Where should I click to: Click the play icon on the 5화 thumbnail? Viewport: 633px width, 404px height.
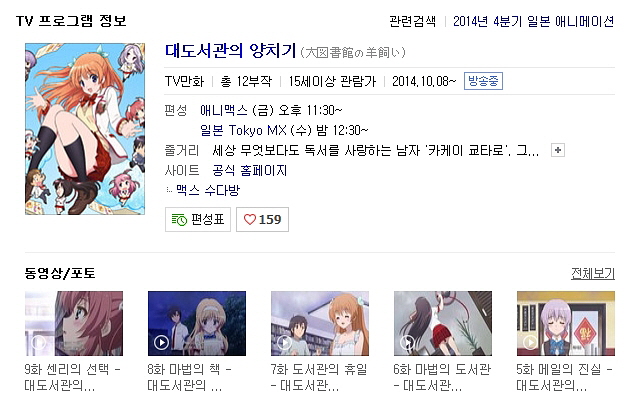(530, 343)
